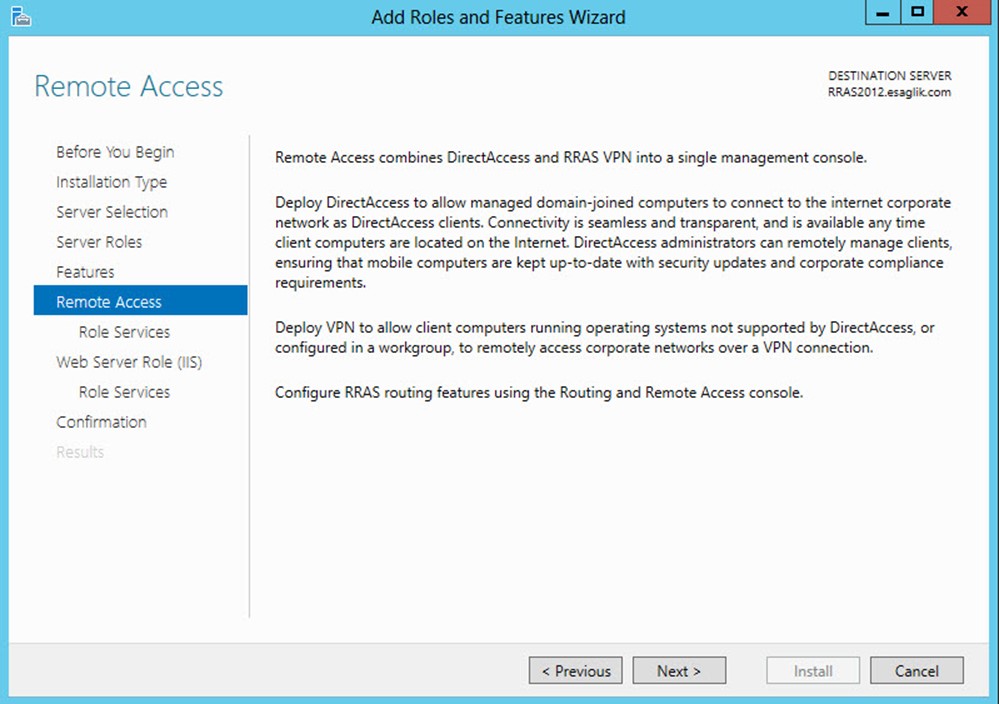Go to the Before You Begin step

tap(115, 152)
